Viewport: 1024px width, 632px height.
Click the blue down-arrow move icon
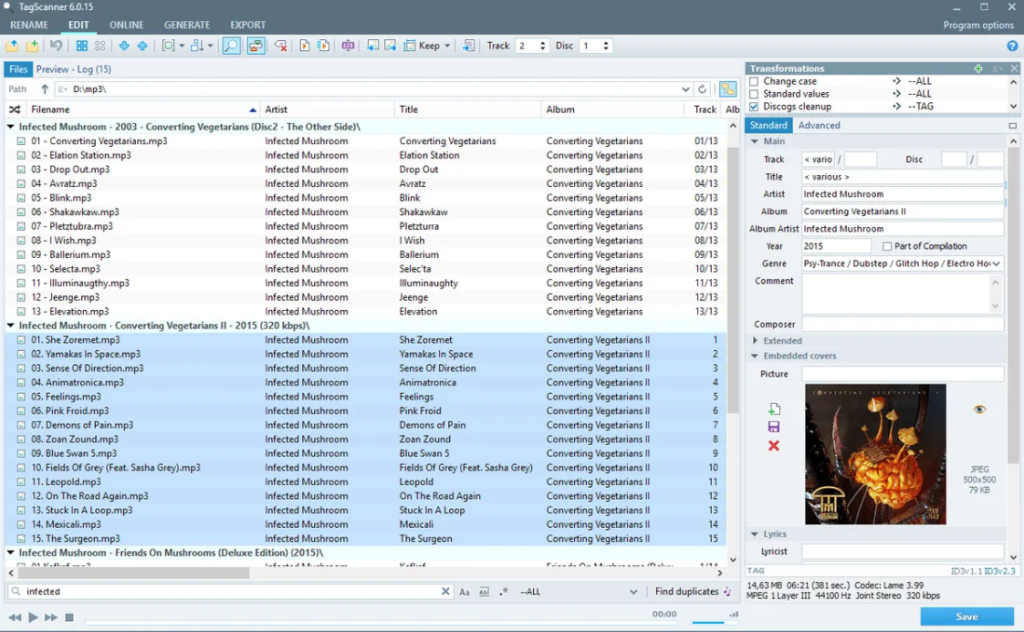pyautogui.click(x=123, y=46)
